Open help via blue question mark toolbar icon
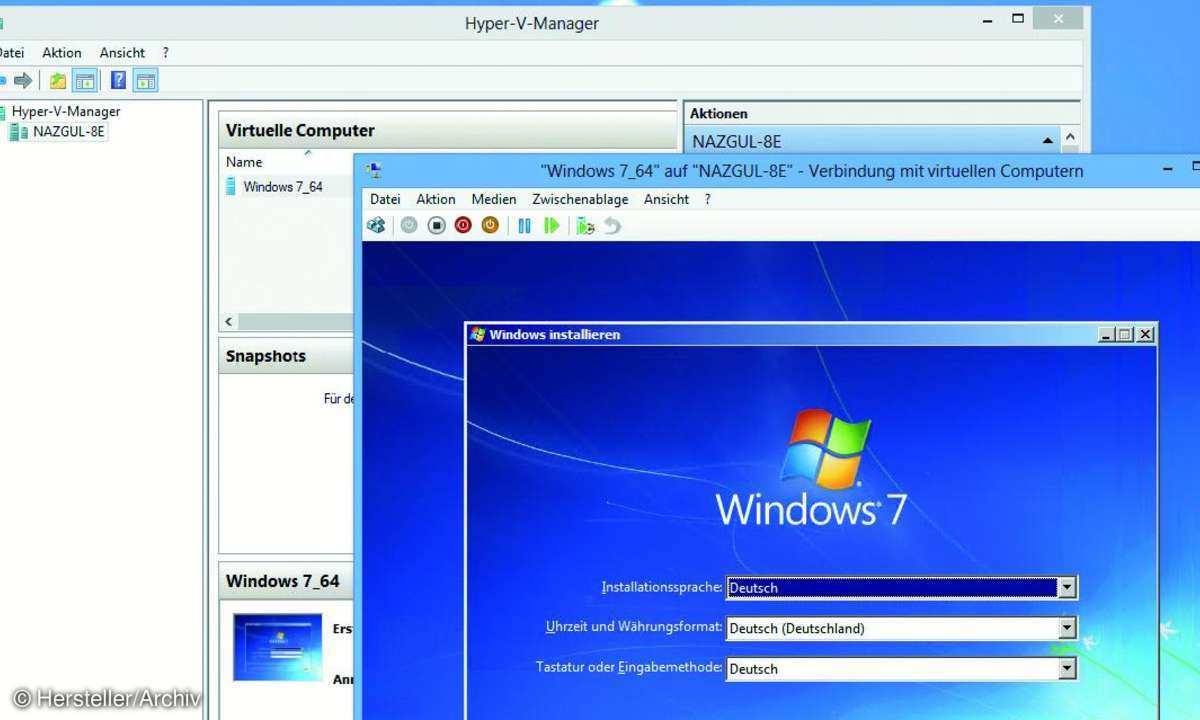This screenshot has height=720, width=1200. pyautogui.click(x=118, y=81)
